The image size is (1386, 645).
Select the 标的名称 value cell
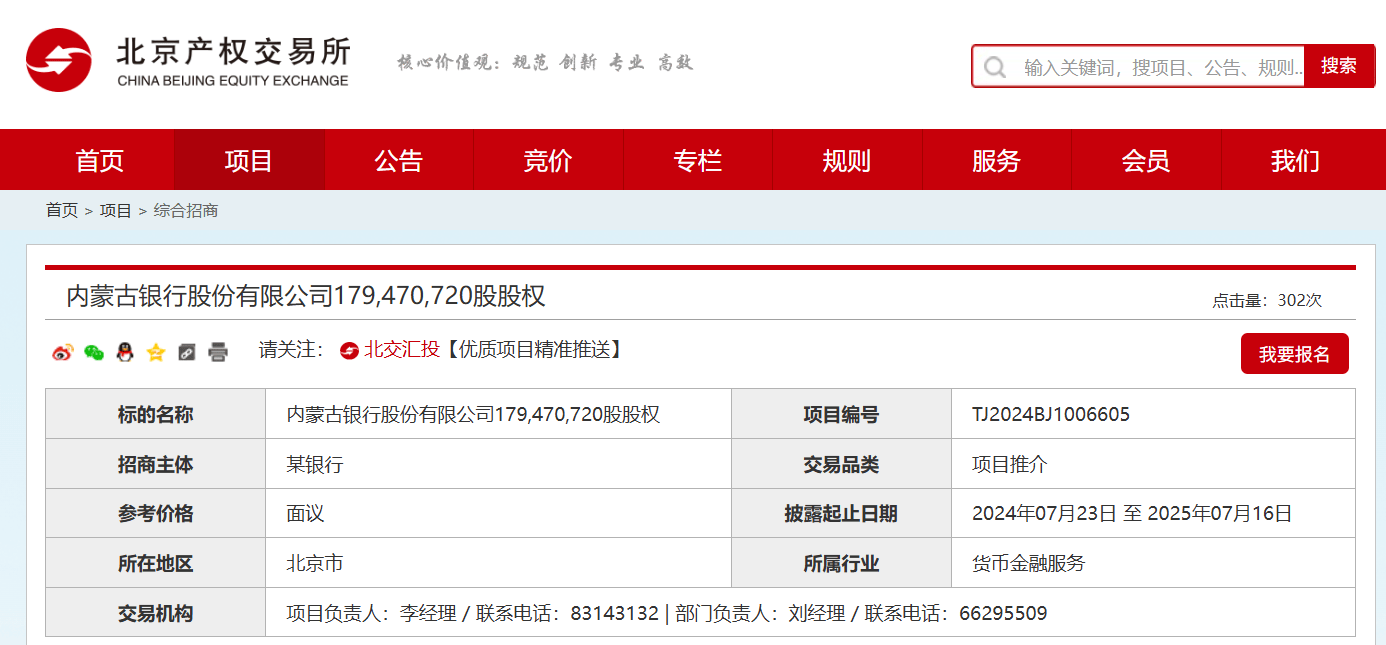point(498,414)
